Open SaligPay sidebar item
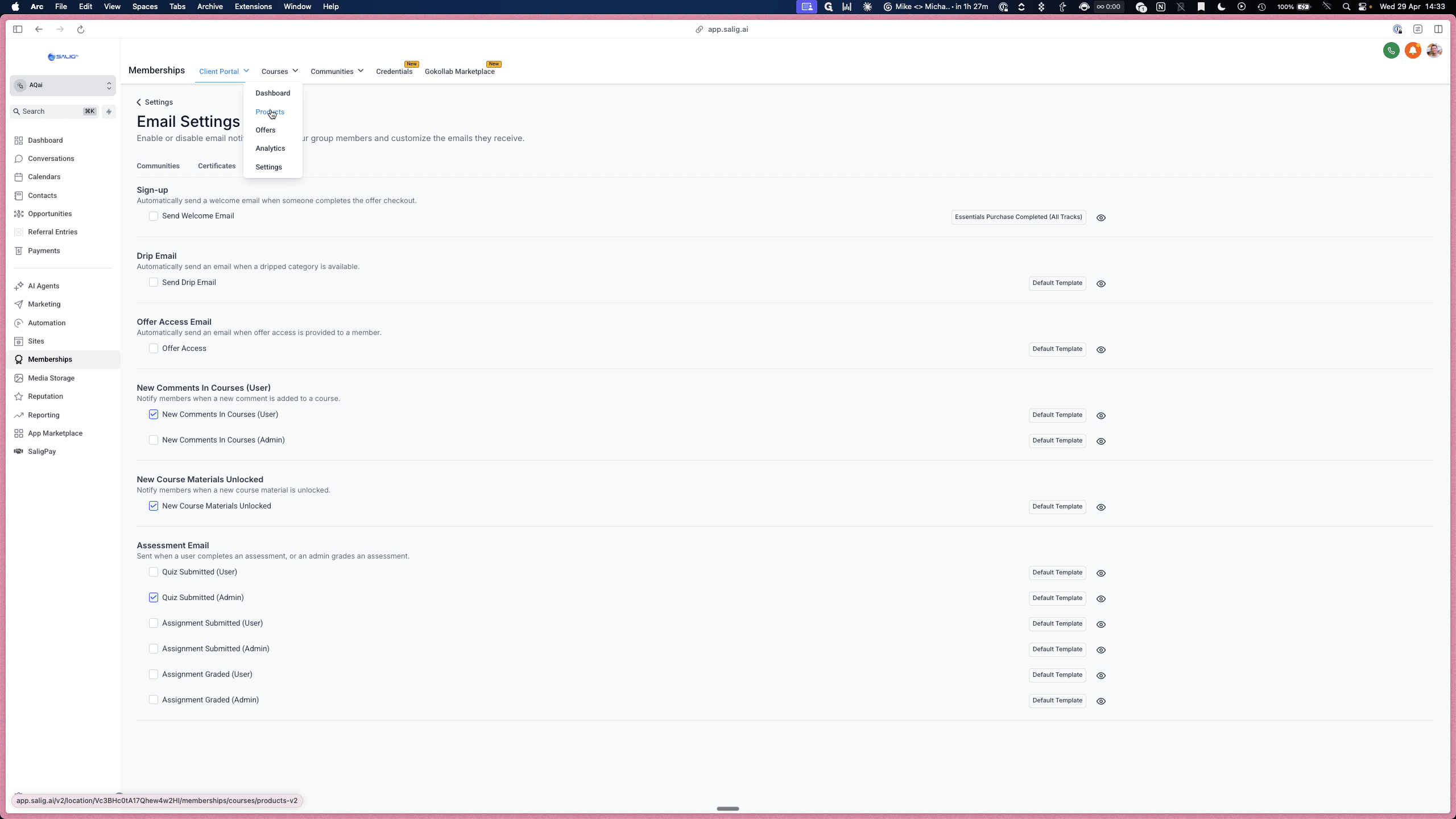Screen dimensions: 1456x819 (42, 452)
